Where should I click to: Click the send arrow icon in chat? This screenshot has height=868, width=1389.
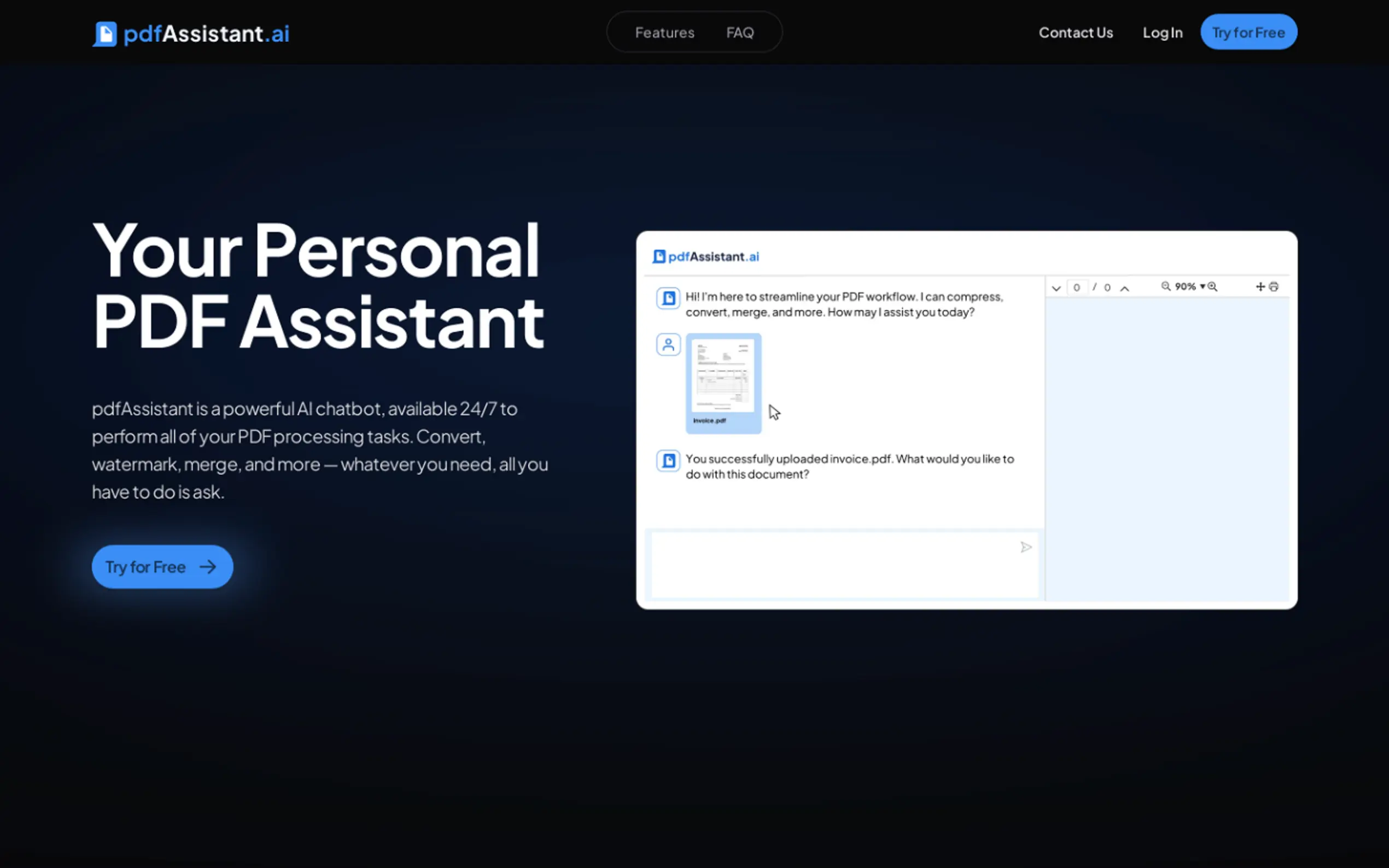click(x=1025, y=547)
